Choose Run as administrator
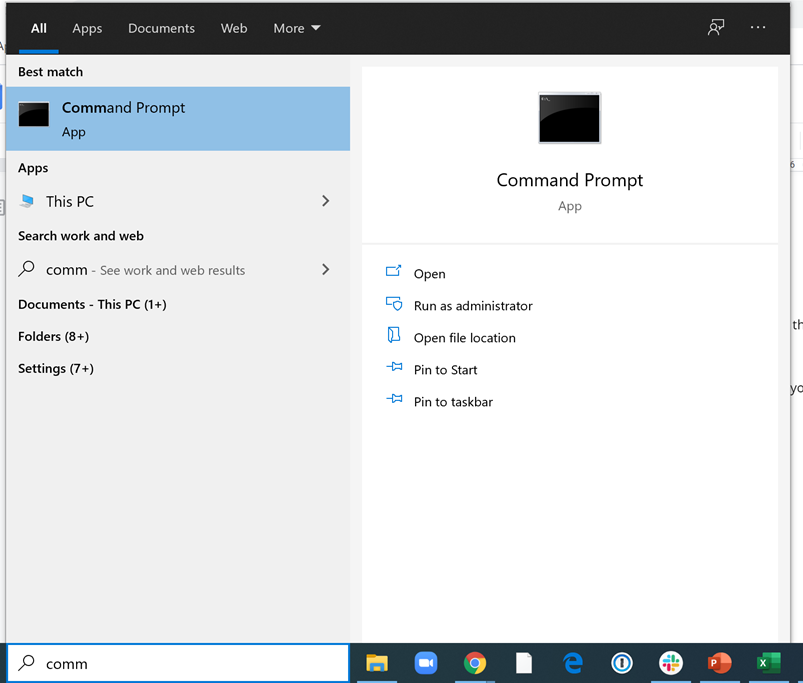Image resolution: width=803 pixels, height=683 pixels. (x=473, y=306)
